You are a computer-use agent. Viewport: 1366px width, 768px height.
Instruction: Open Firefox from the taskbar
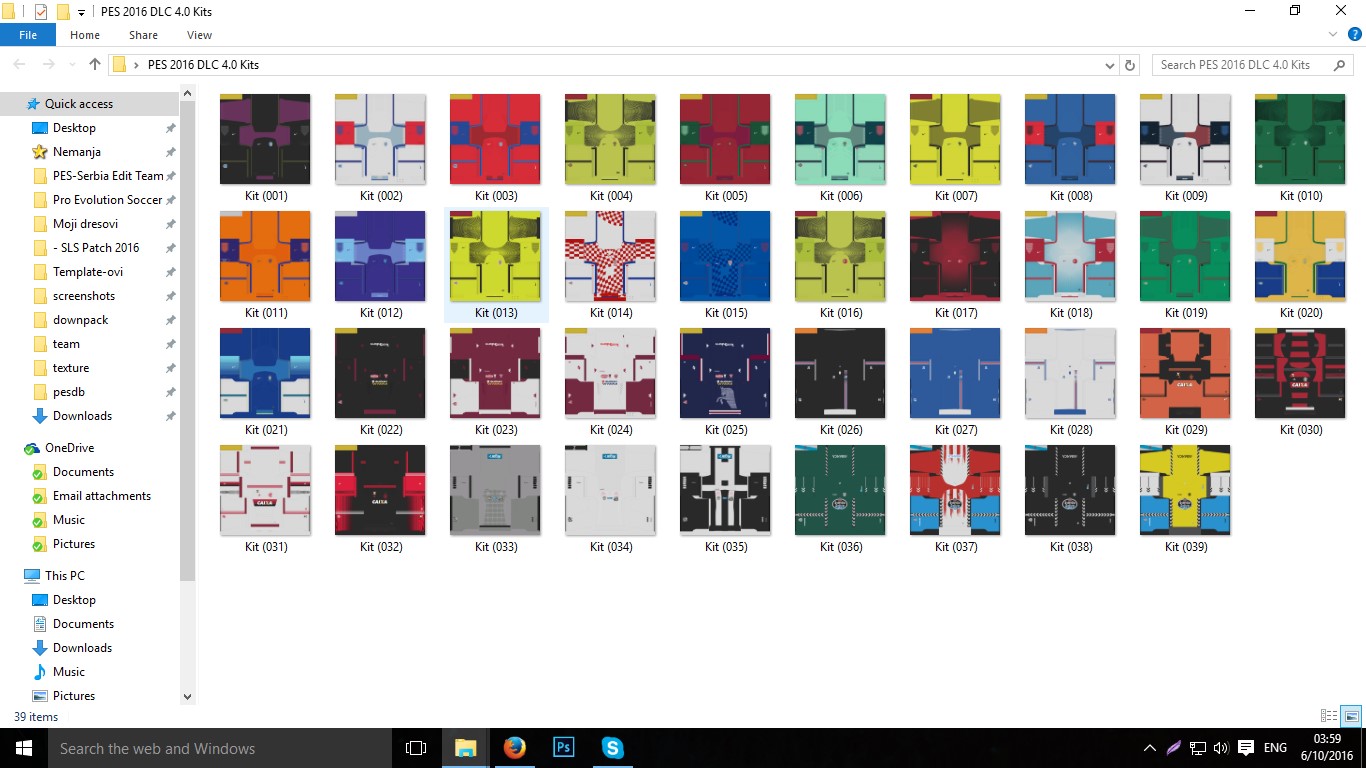pyautogui.click(x=514, y=747)
